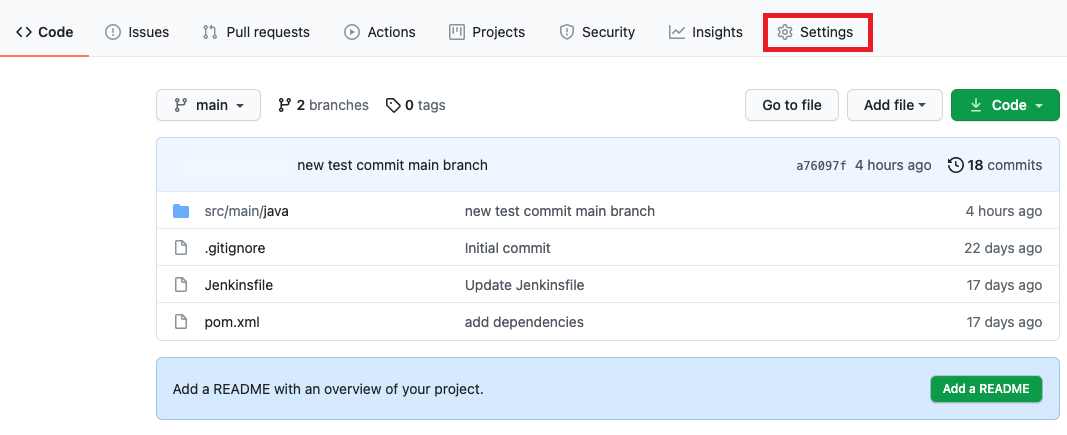This screenshot has width=1067, height=435.
Task: View the 2 branches link
Action: tap(323, 105)
